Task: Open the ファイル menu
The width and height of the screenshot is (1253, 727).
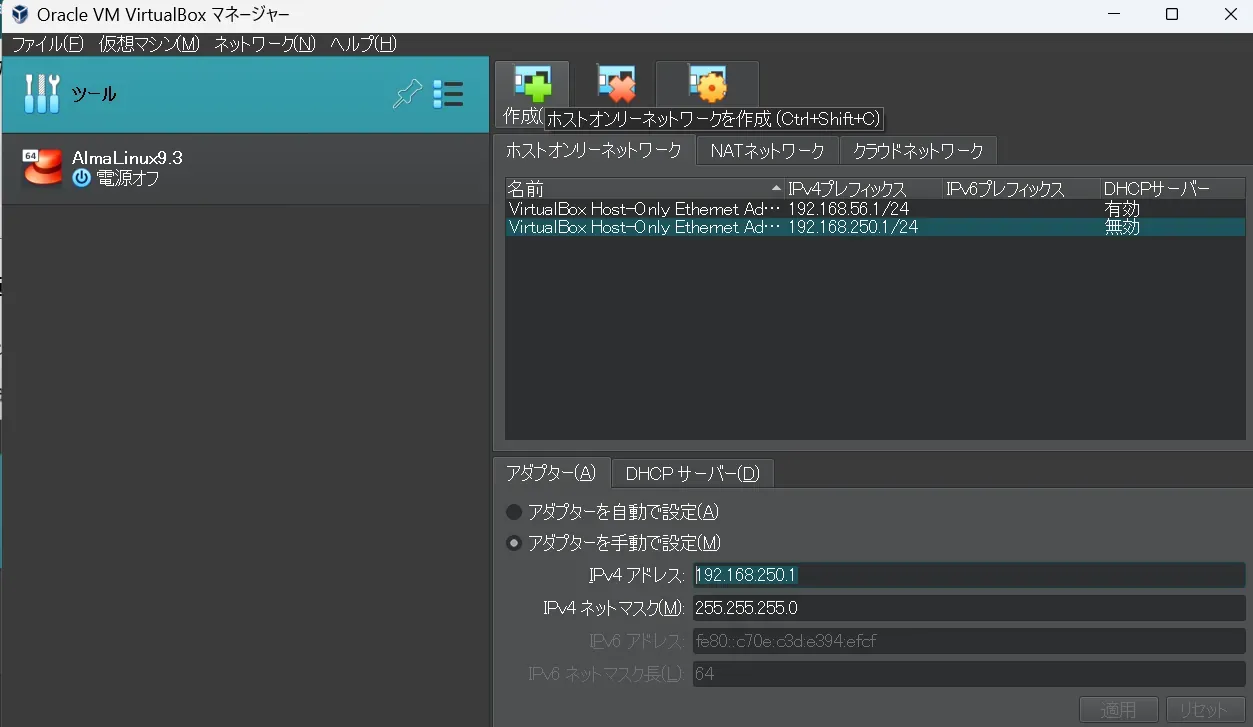Action: tap(47, 44)
